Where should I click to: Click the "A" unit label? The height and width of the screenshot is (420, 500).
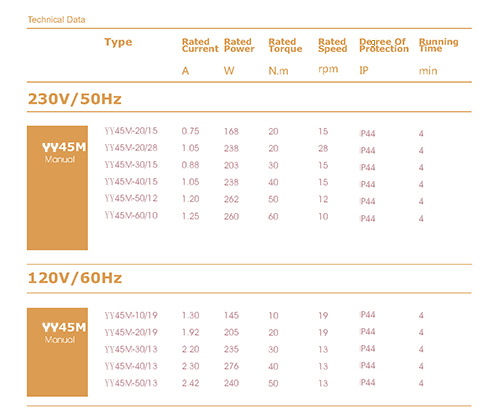[x=186, y=71]
